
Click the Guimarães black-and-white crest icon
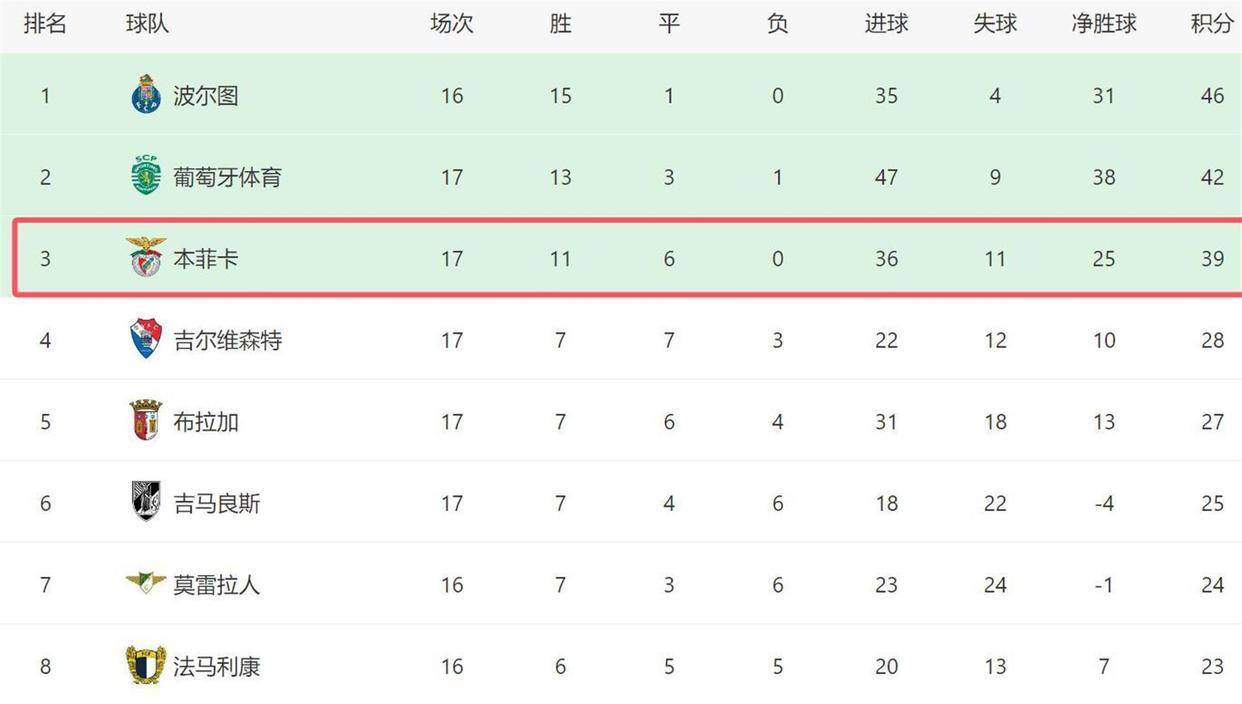(x=146, y=502)
